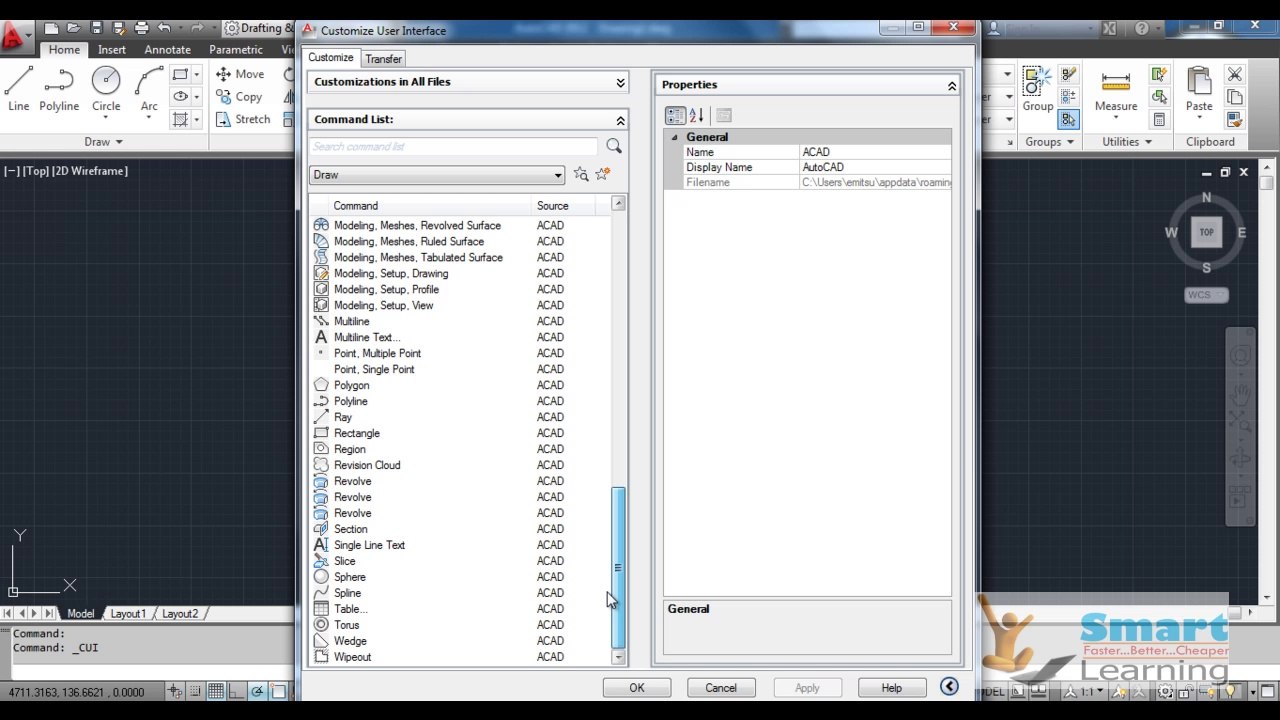Collapse the General properties section
The image size is (1280, 720).
pos(674,137)
